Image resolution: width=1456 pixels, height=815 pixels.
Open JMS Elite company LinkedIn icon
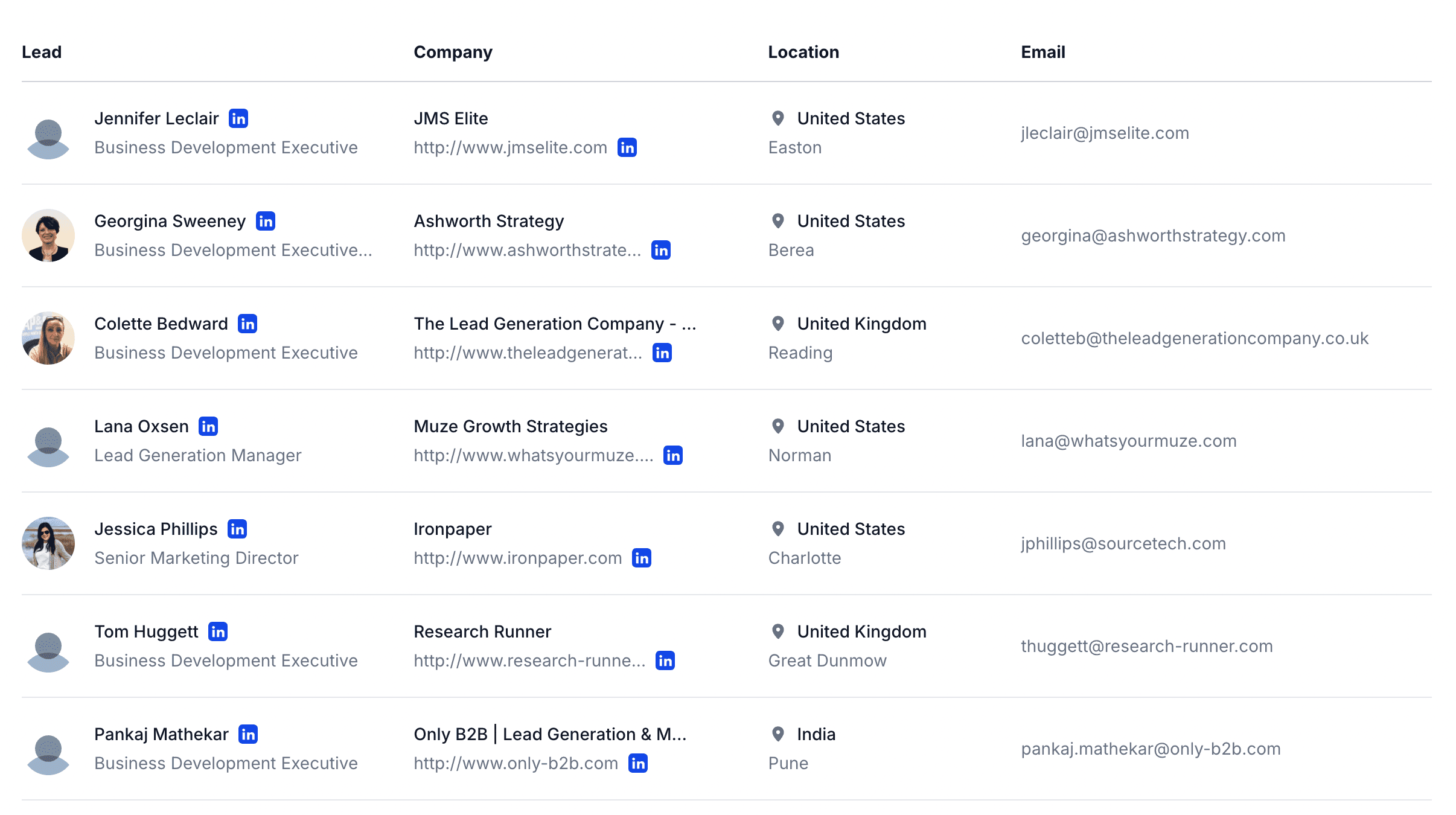click(x=627, y=147)
